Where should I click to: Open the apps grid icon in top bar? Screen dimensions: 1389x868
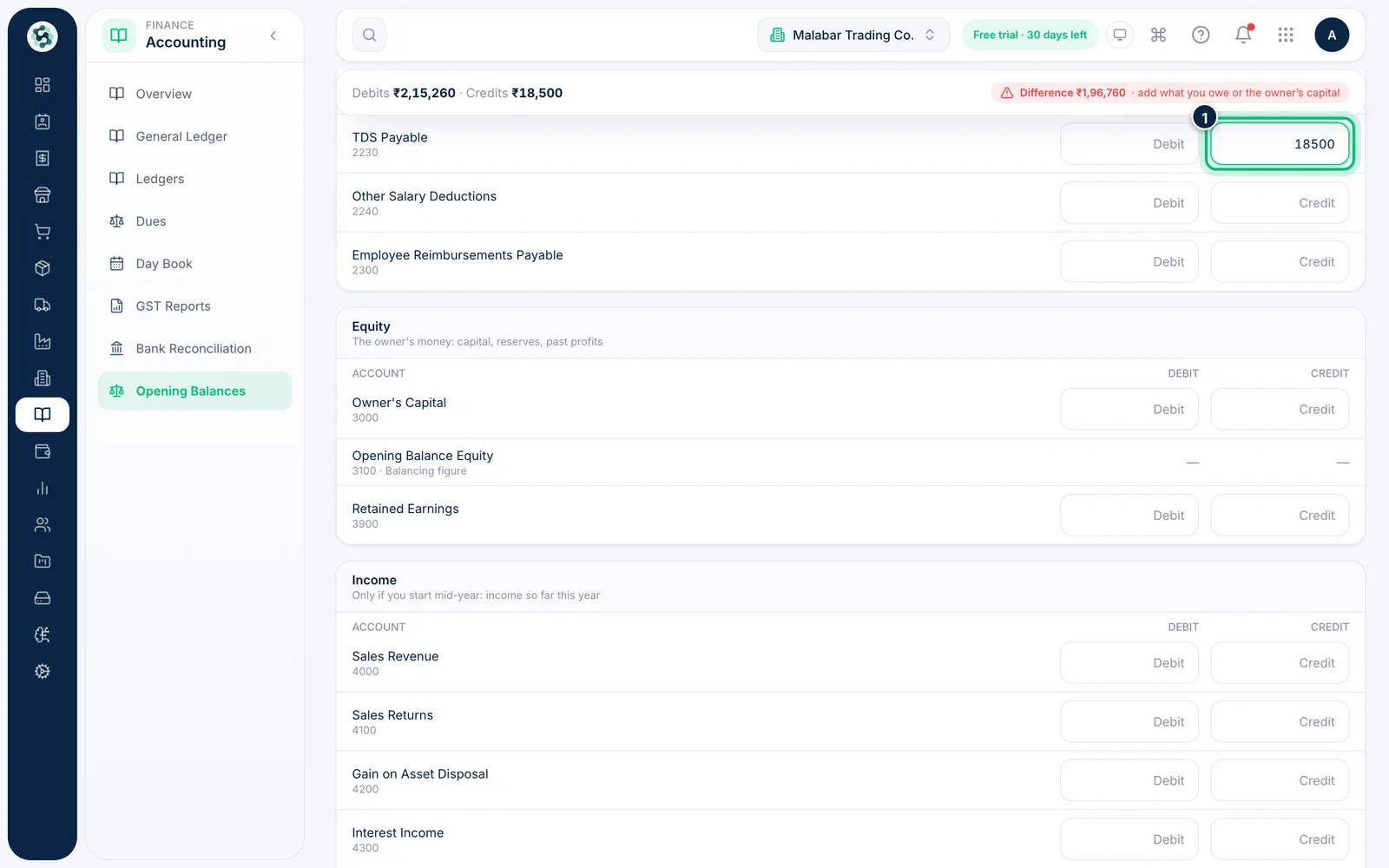[x=1286, y=35]
